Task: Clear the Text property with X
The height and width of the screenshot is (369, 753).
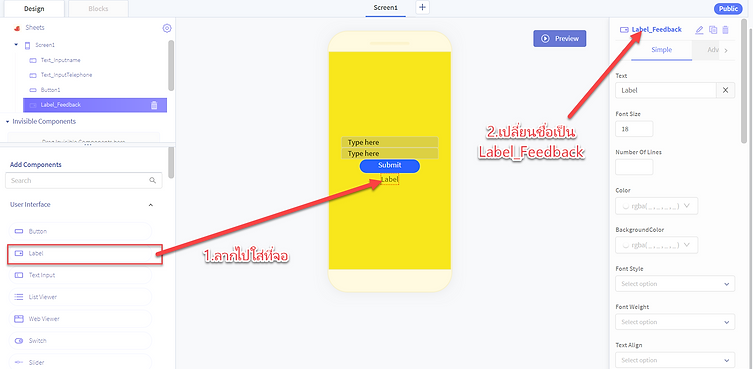Action: pyautogui.click(x=726, y=90)
